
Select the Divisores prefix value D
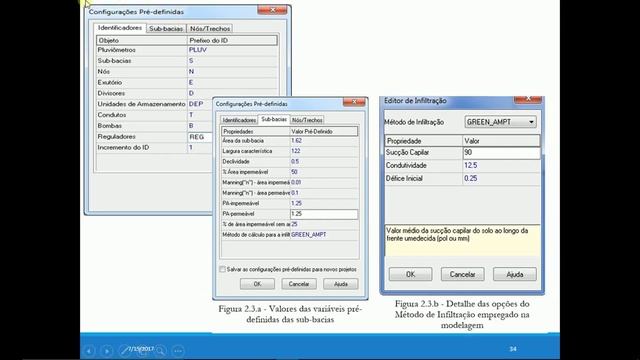191,93
